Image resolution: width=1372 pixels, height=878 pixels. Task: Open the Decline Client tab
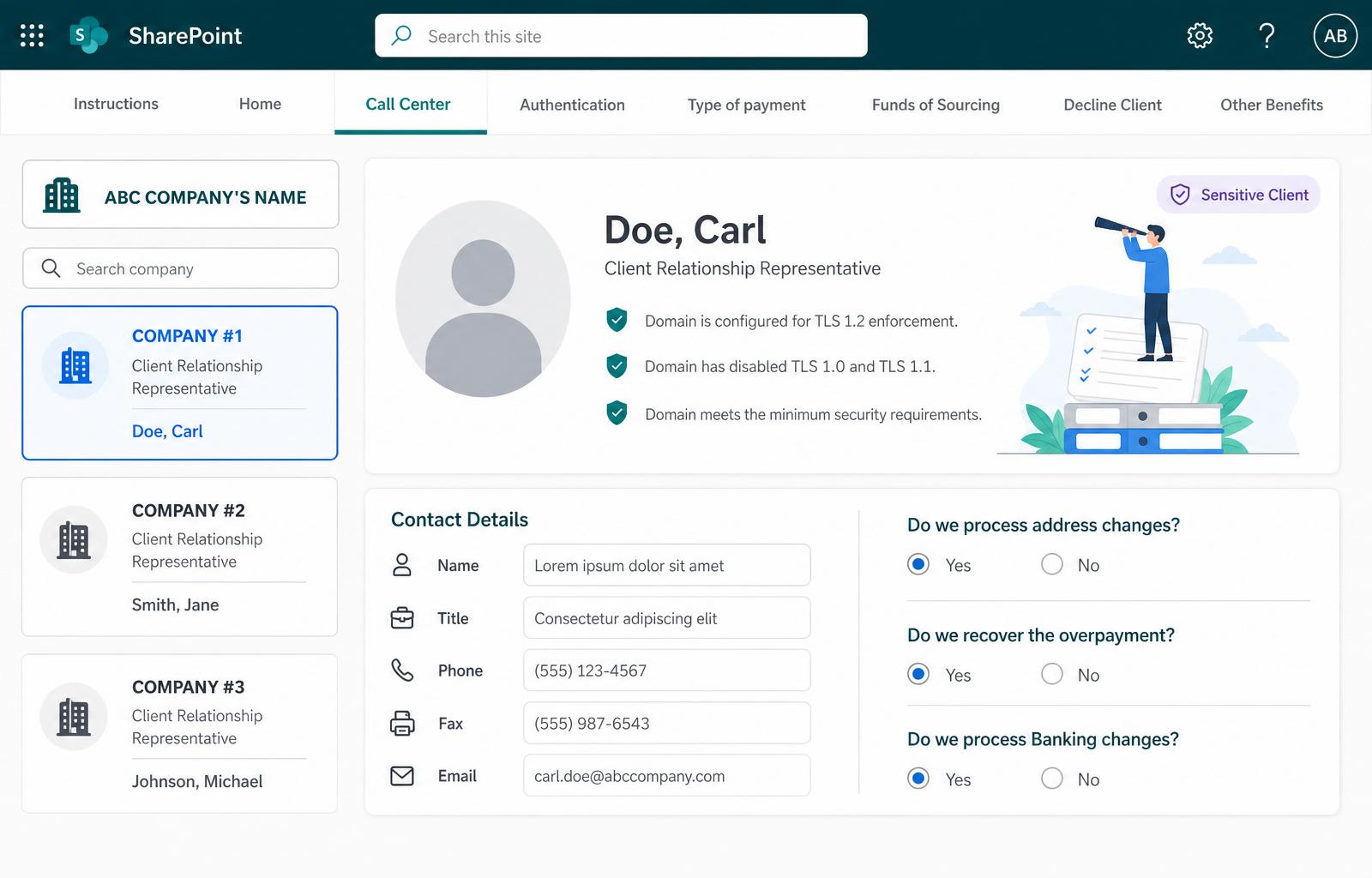[1112, 105]
